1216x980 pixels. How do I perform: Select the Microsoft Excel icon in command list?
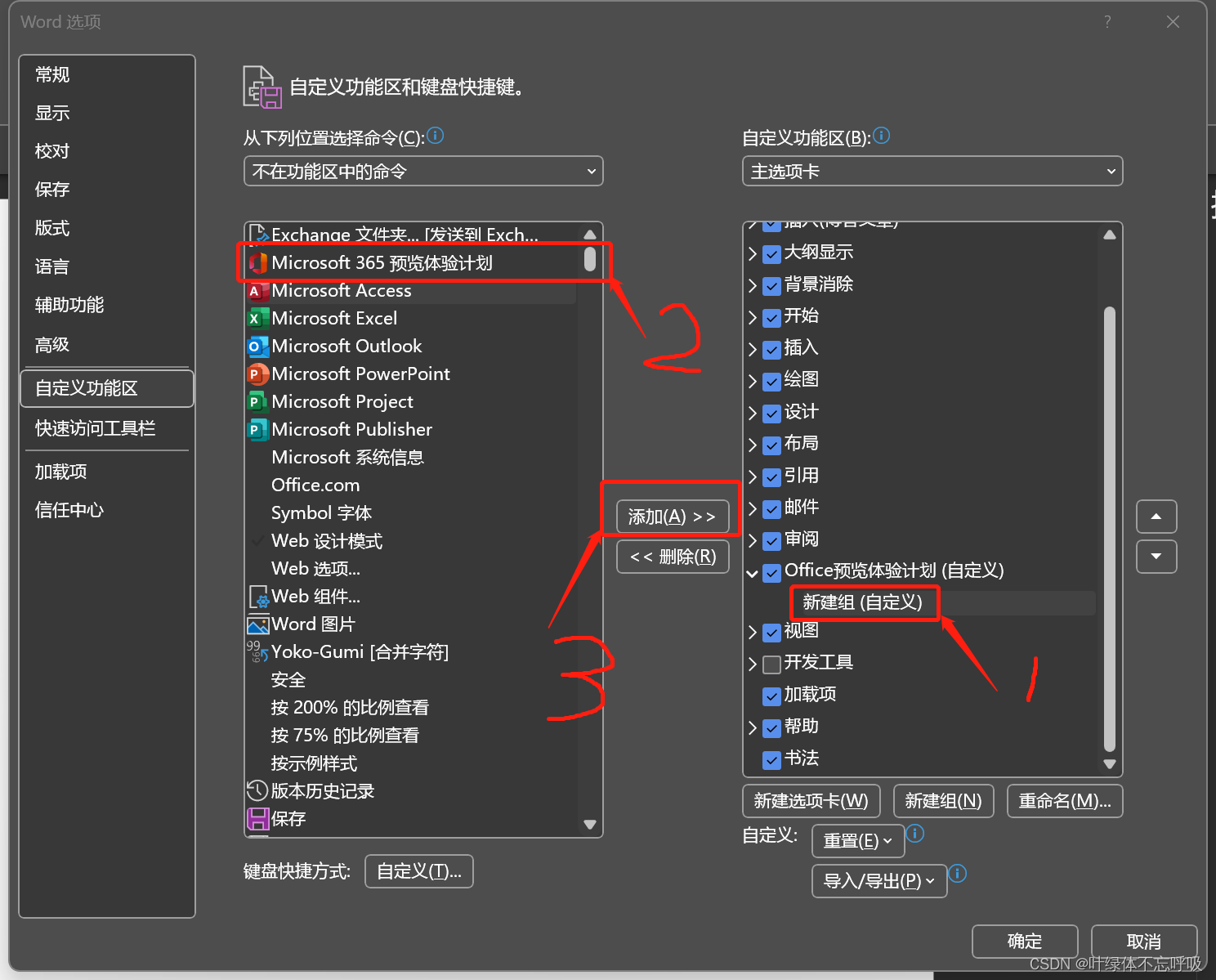pos(257,319)
